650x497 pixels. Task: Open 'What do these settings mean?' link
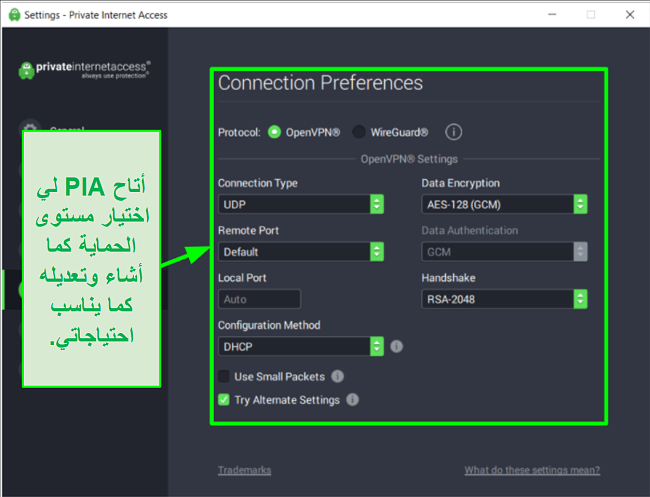(532, 470)
